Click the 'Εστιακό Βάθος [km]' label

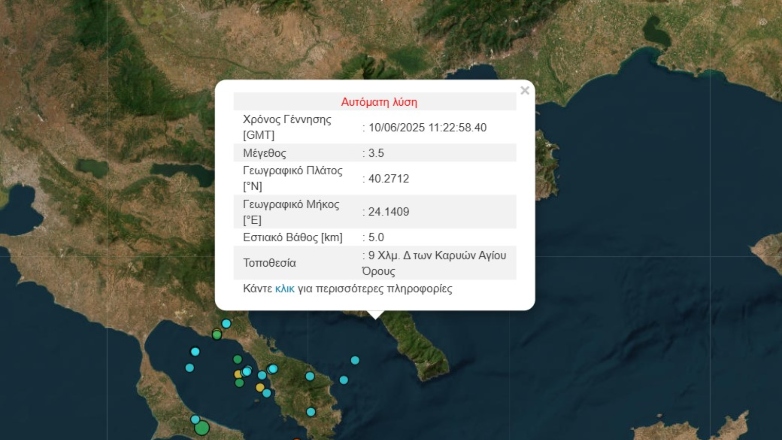click(293, 237)
